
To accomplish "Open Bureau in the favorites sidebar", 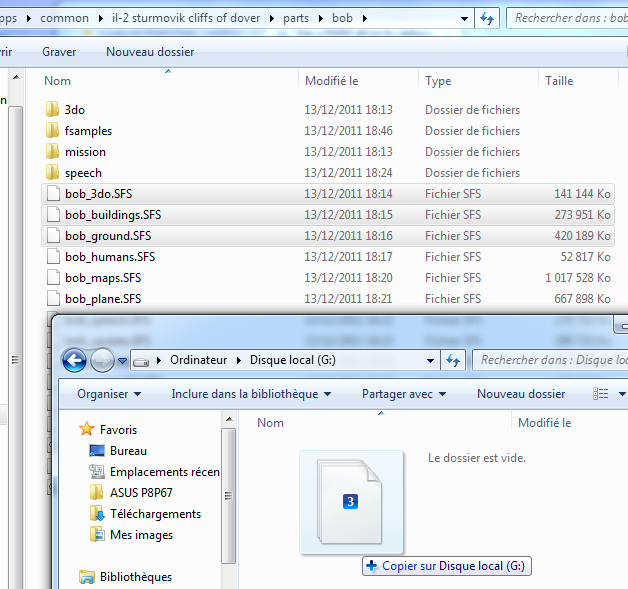I will [x=118, y=451].
